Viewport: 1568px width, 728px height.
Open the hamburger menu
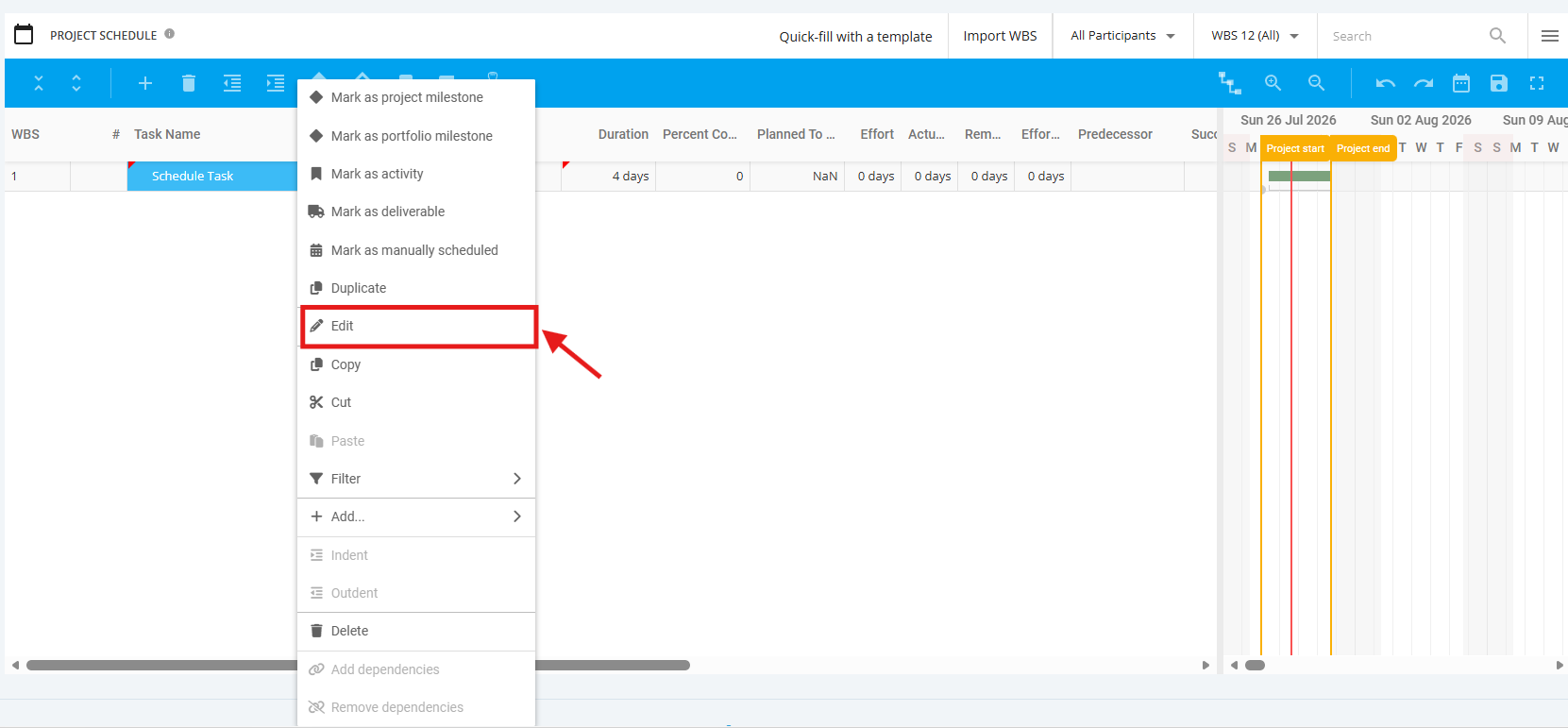pyautogui.click(x=1550, y=36)
